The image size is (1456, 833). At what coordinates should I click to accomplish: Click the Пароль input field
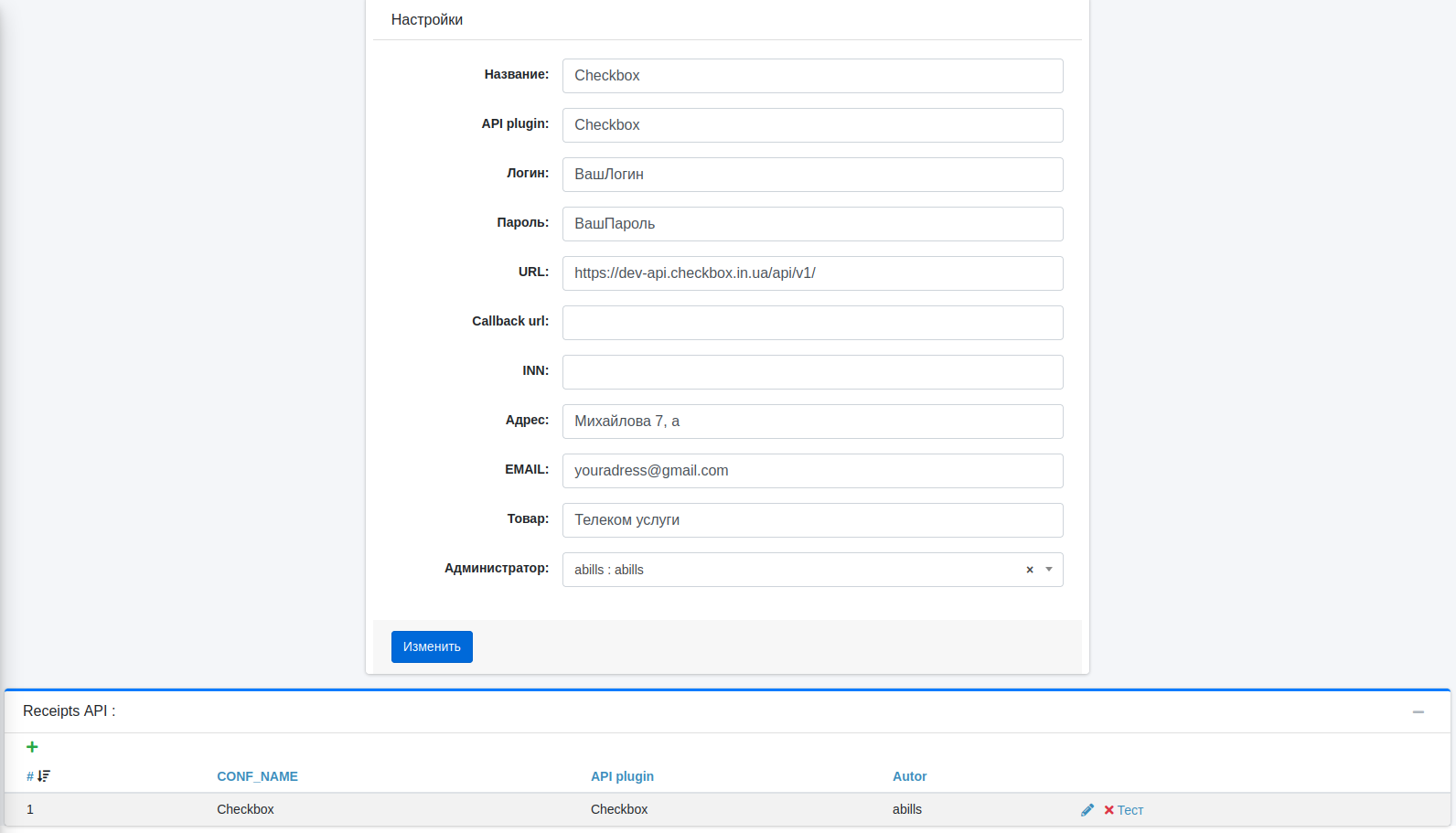[812, 224]
